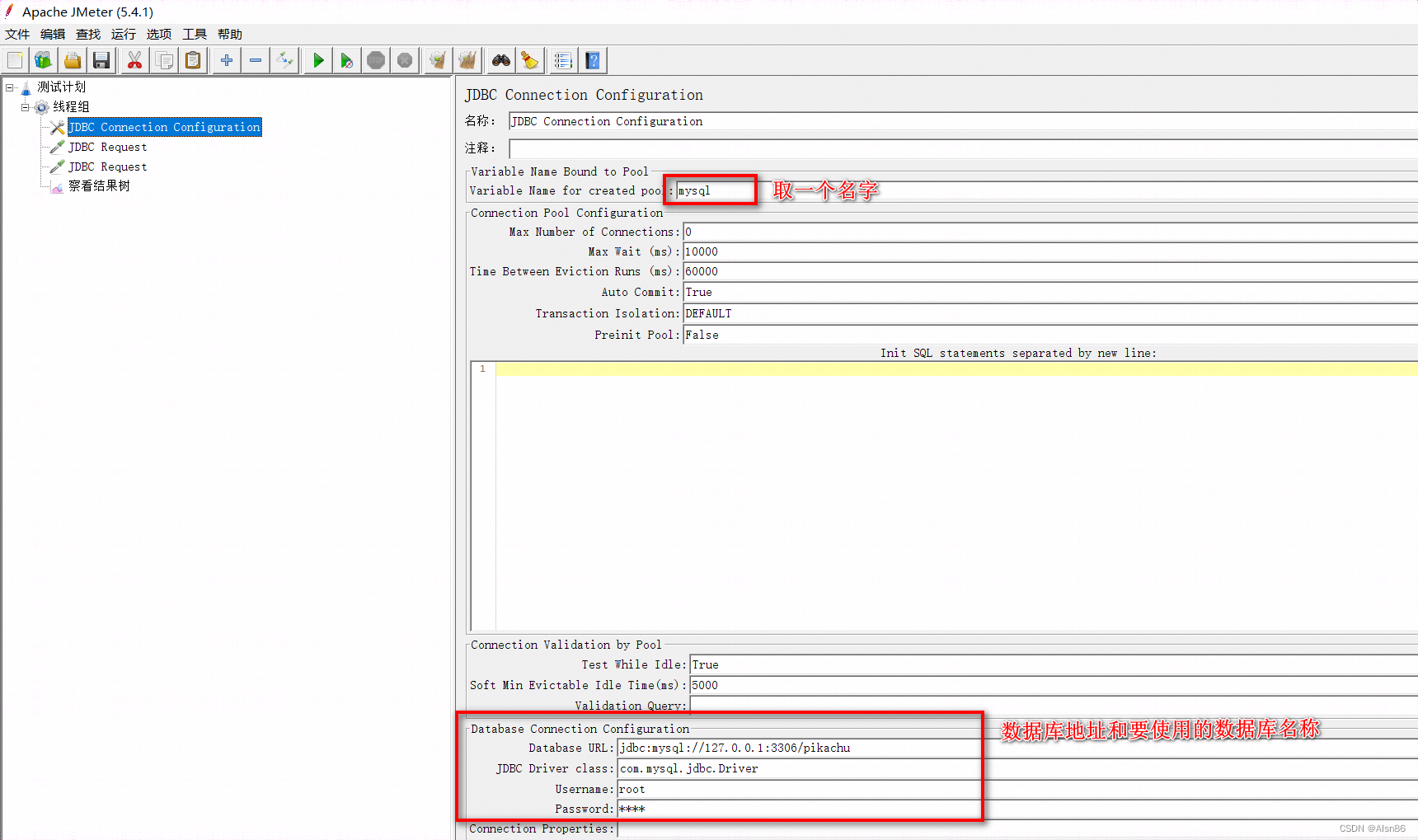Save the test plan with floppy icon
This screenshot has height=840, width=1418.
[x=101, y=60]
